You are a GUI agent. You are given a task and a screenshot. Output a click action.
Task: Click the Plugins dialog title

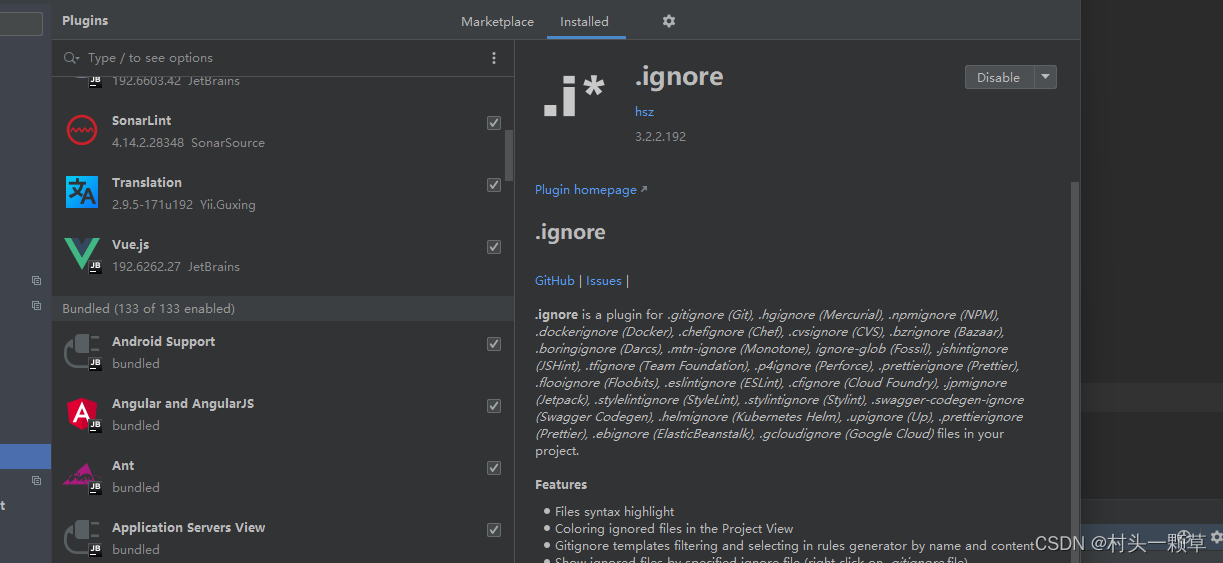click(85, 20)
